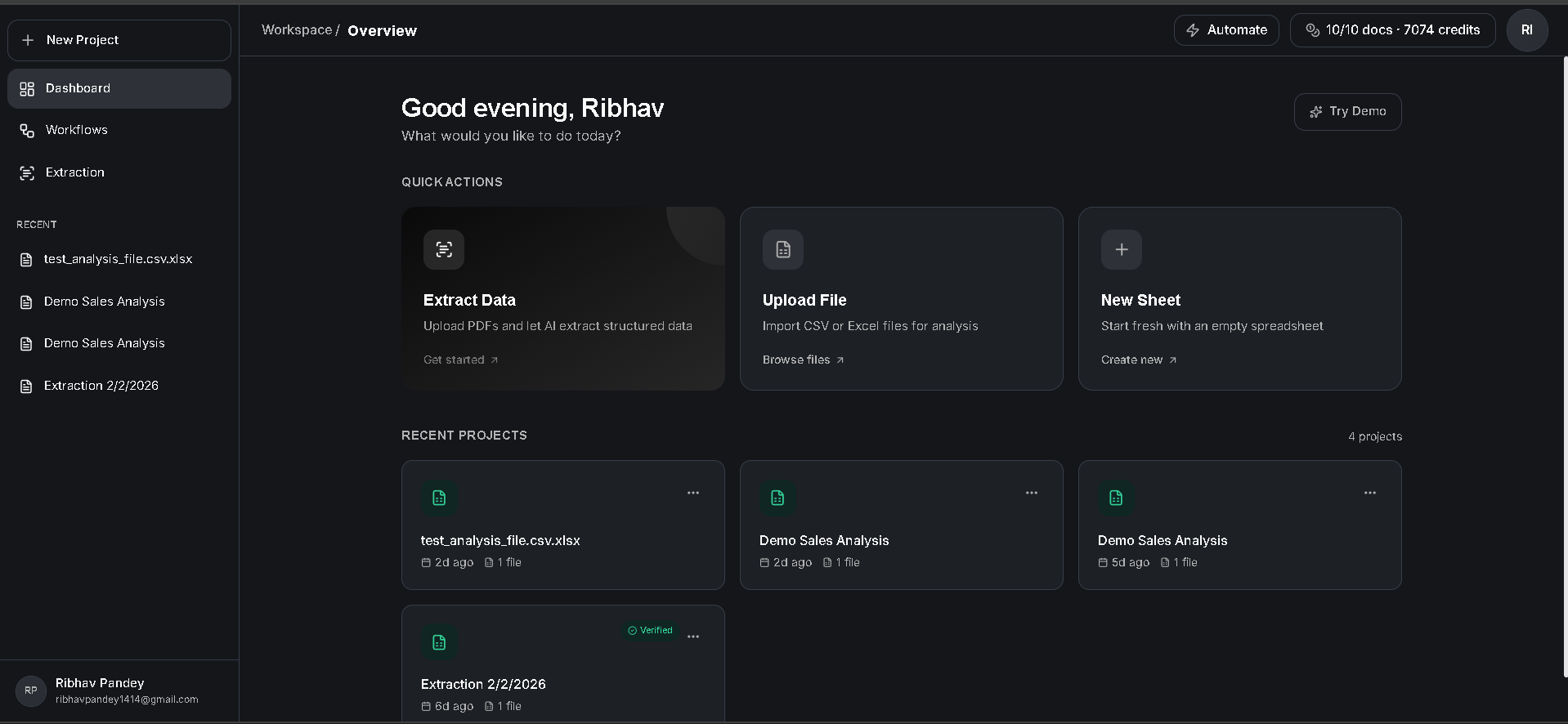Click the Upload File document icon
Image resolution: width=1568 pixels, height=724 pixels.
(x=782, y=249)
